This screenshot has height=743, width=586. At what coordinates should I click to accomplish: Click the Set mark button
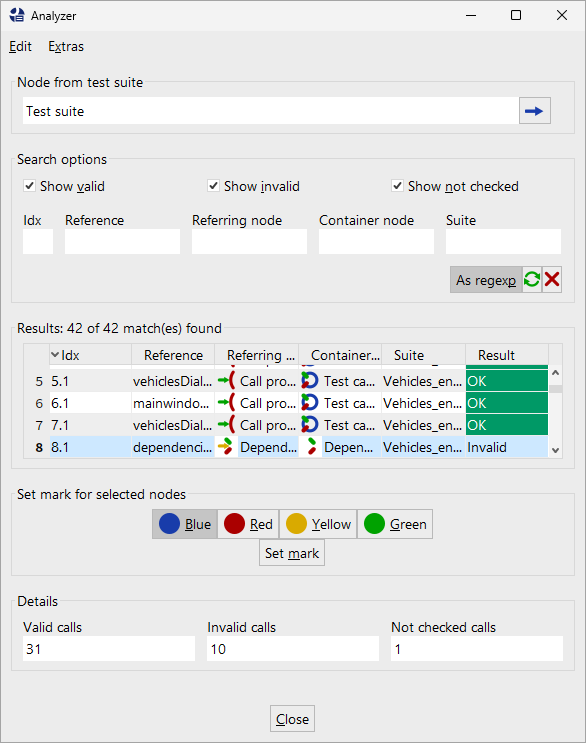click(292, 553)
